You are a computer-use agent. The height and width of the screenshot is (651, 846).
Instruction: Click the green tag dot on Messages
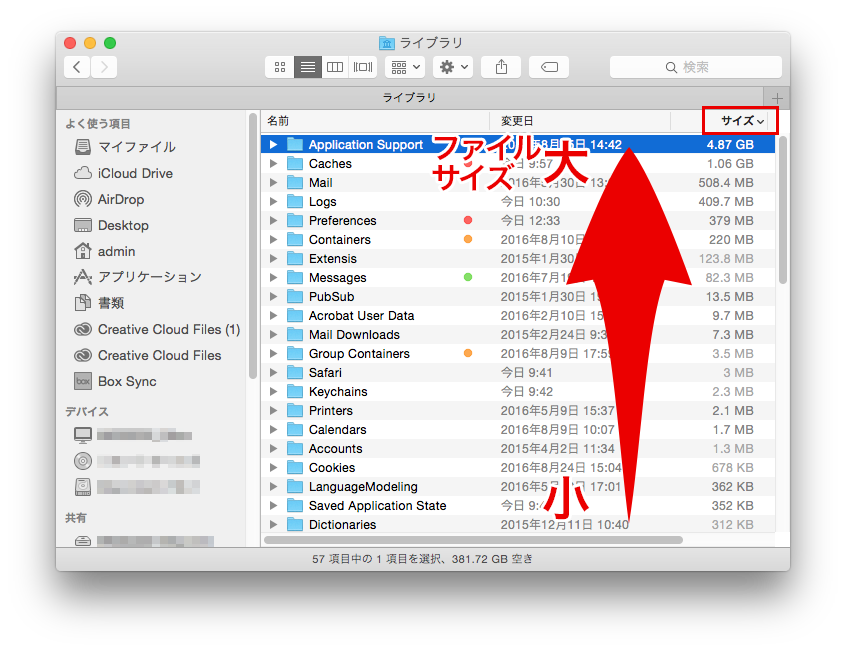tap(468, 277)
